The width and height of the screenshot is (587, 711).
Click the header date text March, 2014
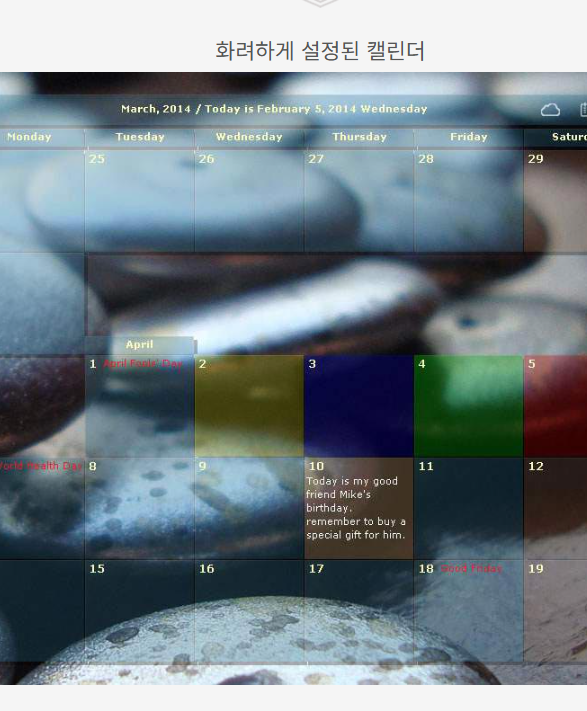click(x=155, y=109)
